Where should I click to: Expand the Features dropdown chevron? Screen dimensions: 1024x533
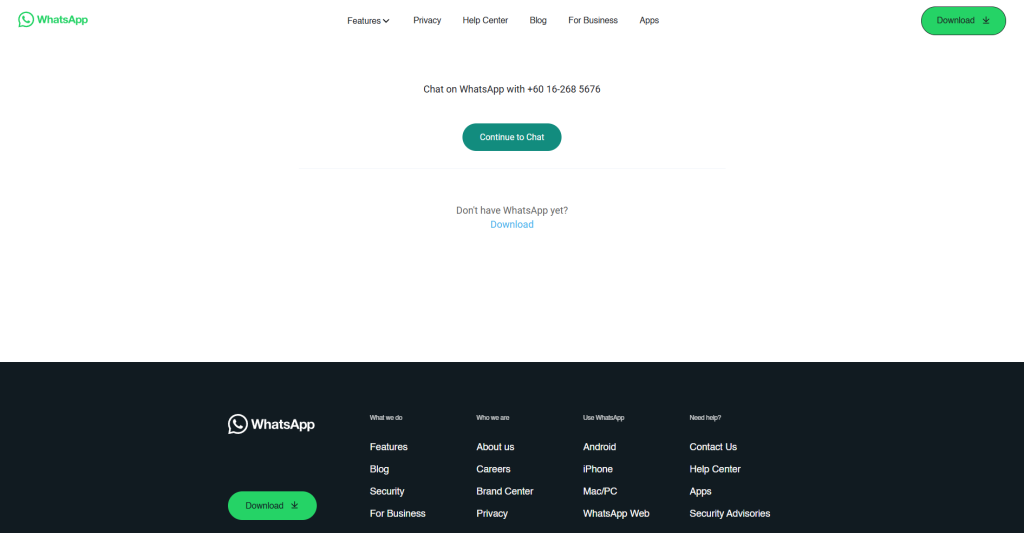point(386,21)
